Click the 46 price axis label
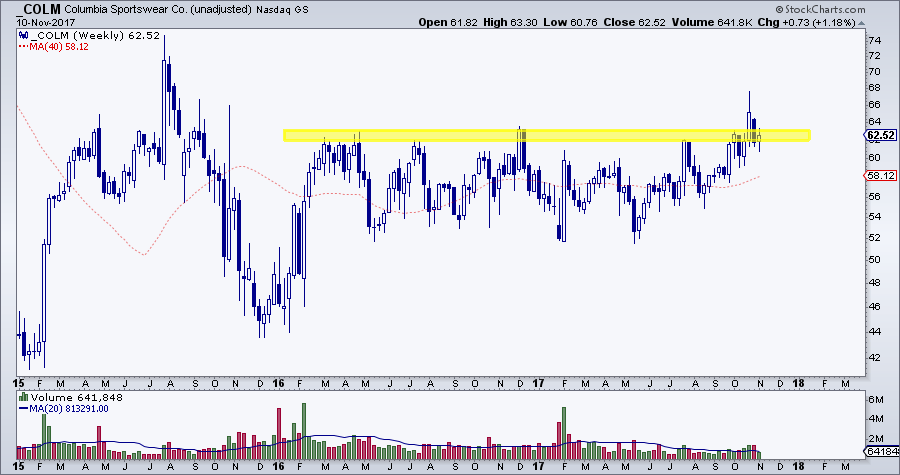 [875, 306]
